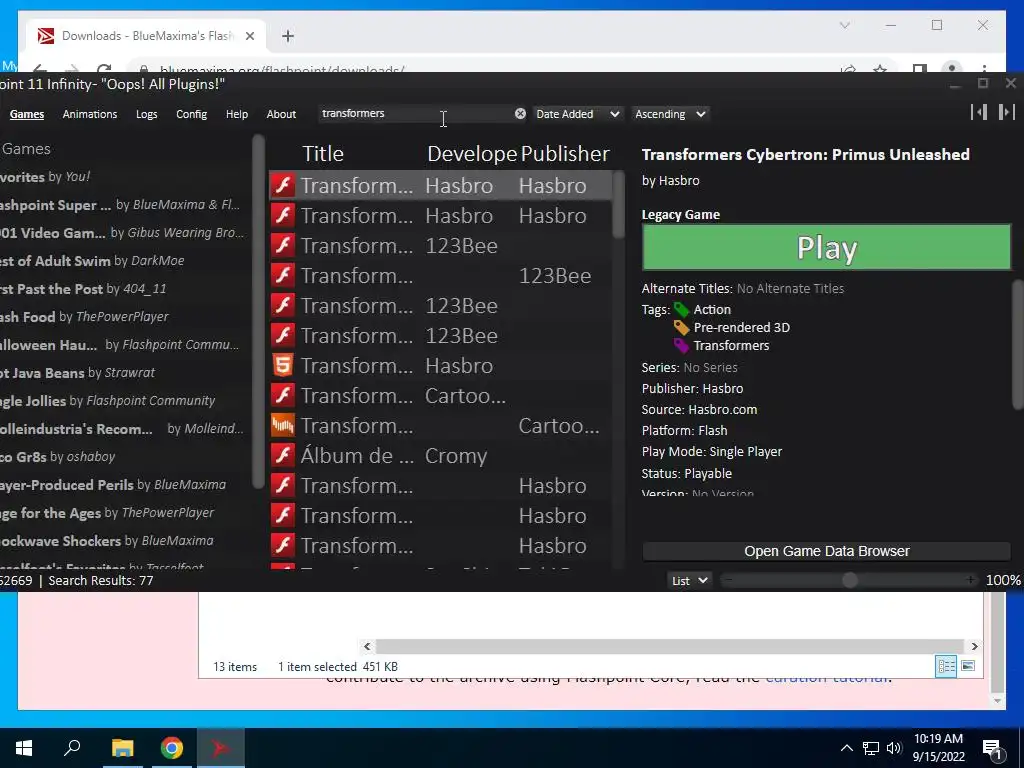The image size is (1024, 768).
Task: Open the Config tab
Action: click(x=191, y=114)
